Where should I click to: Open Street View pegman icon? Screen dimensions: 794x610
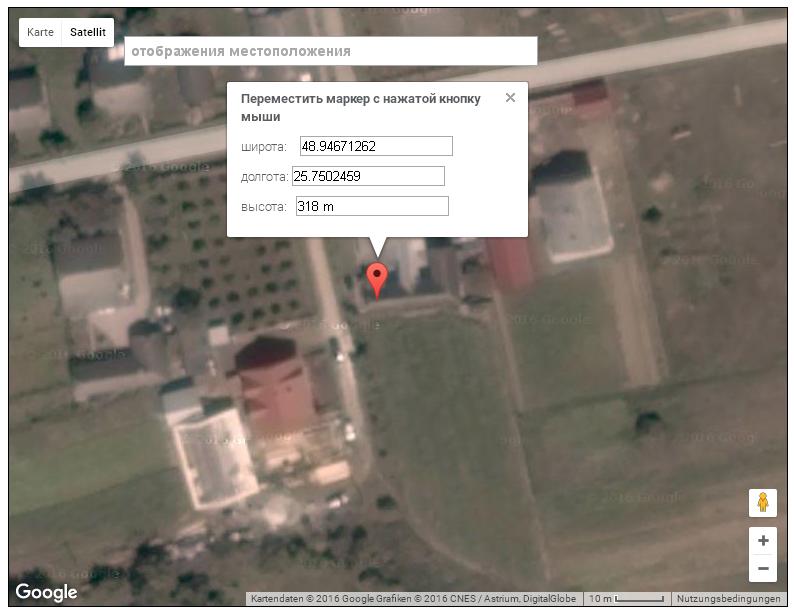[x=763, y=503]
